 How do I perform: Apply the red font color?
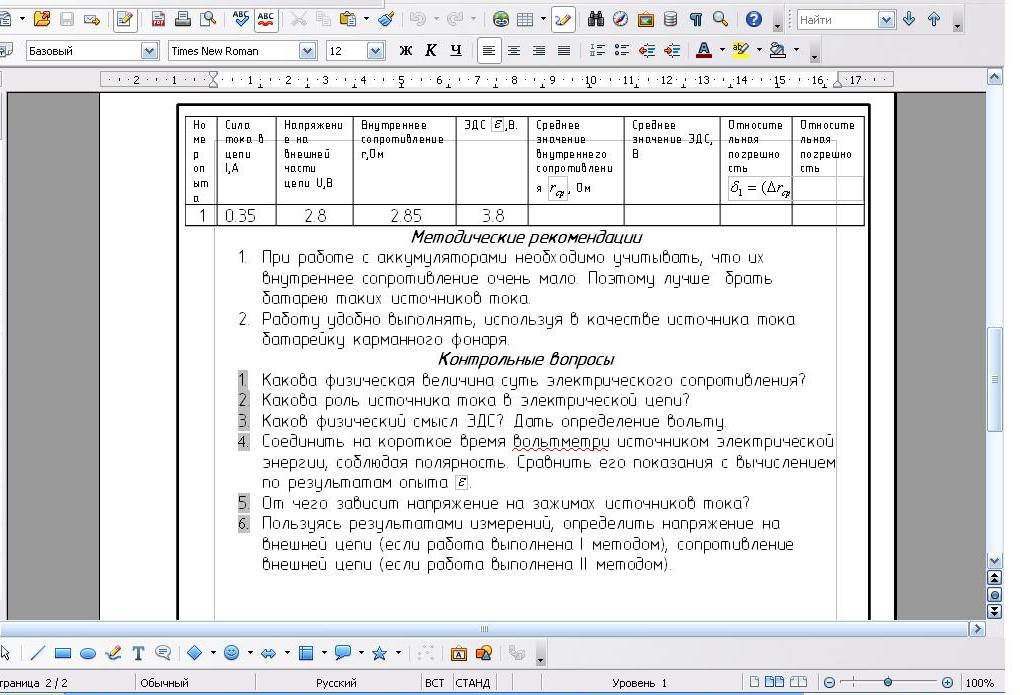[x=704, y=51]
